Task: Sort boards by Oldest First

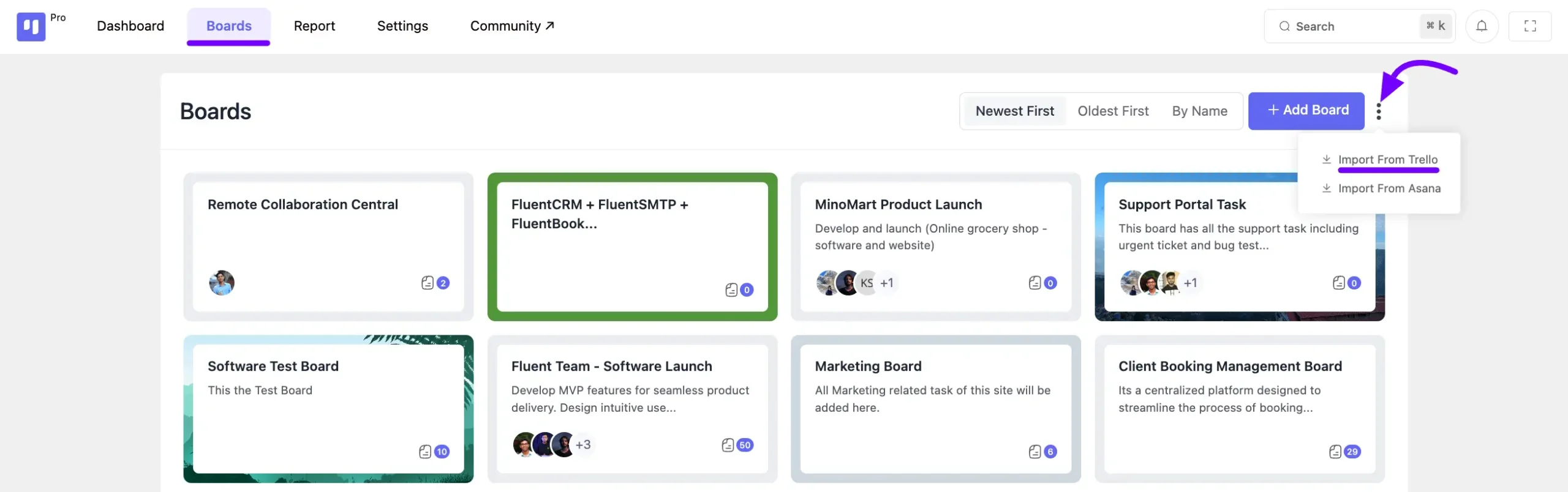Action: (x=1113, y=111)
